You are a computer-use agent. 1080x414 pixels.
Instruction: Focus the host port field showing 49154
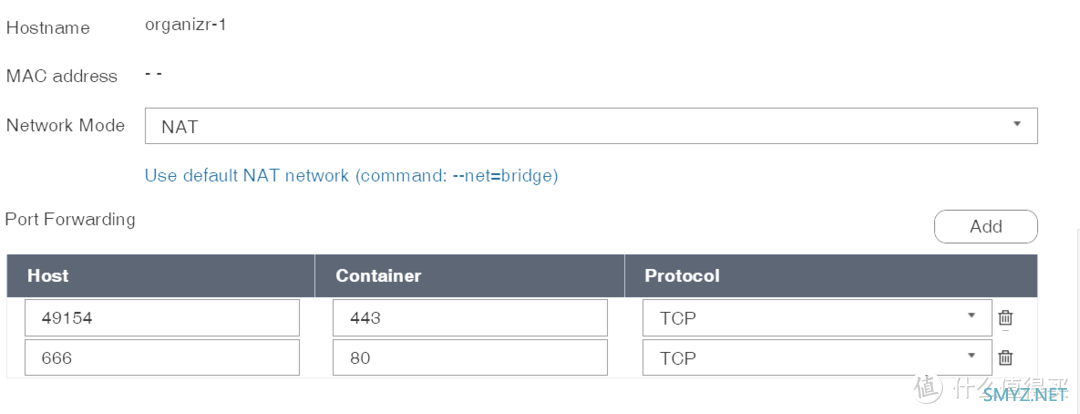click(162, 318)
